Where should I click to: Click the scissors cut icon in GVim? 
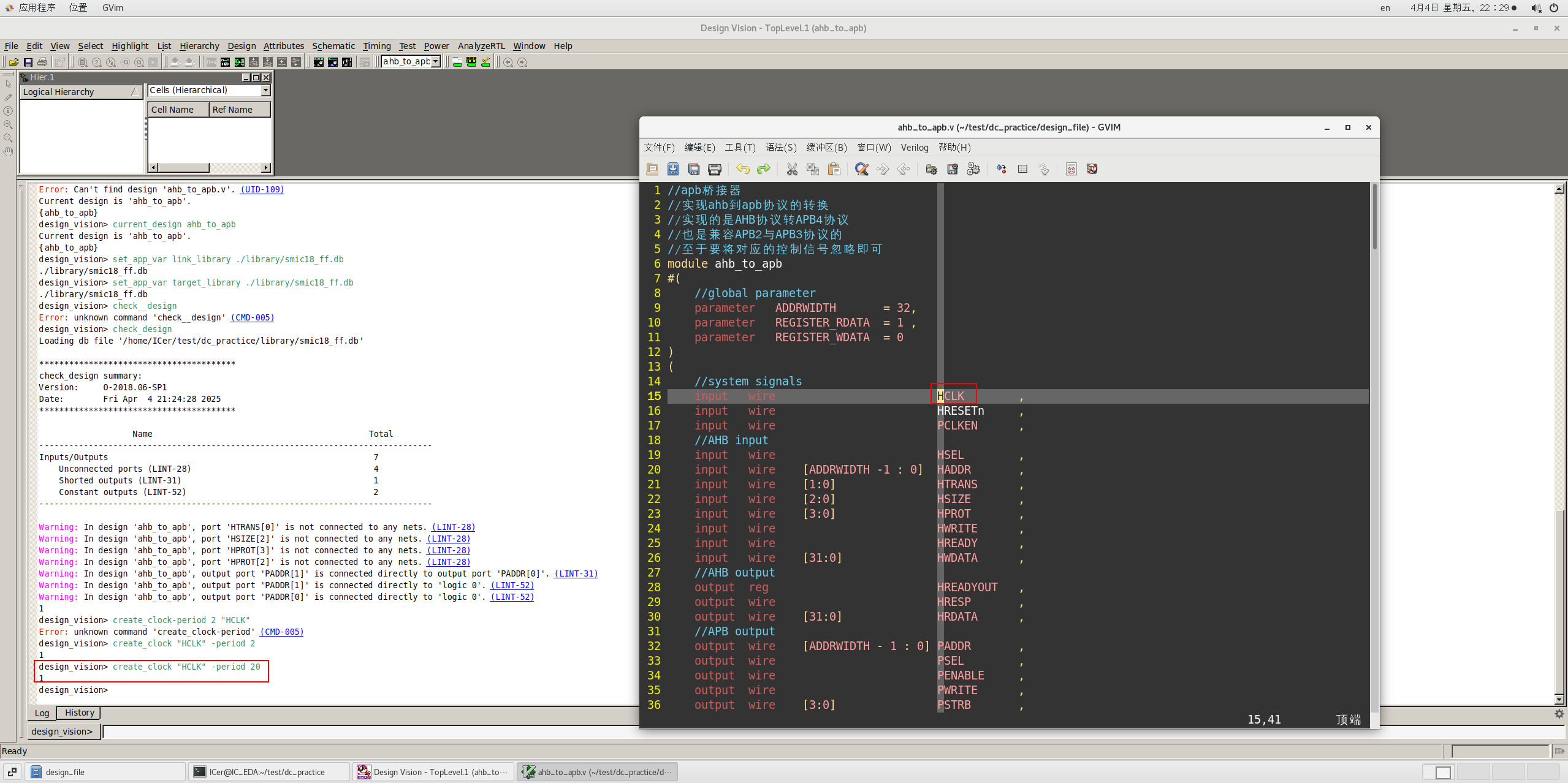(792, 169)
